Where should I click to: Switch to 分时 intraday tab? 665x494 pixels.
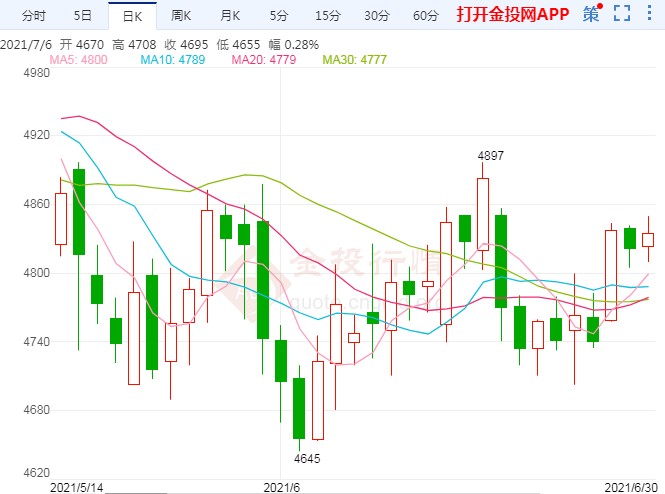[33, 15]
